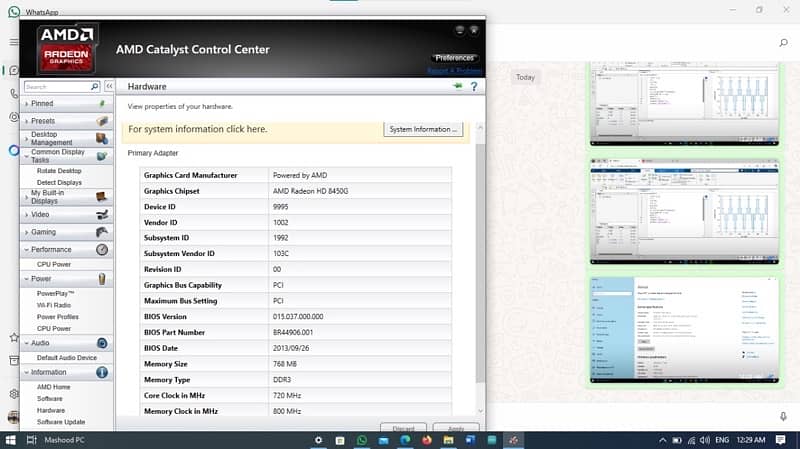Viewport: 800px width, 449px height.
Task: Click the Report A Problem link
Action: 454,71
